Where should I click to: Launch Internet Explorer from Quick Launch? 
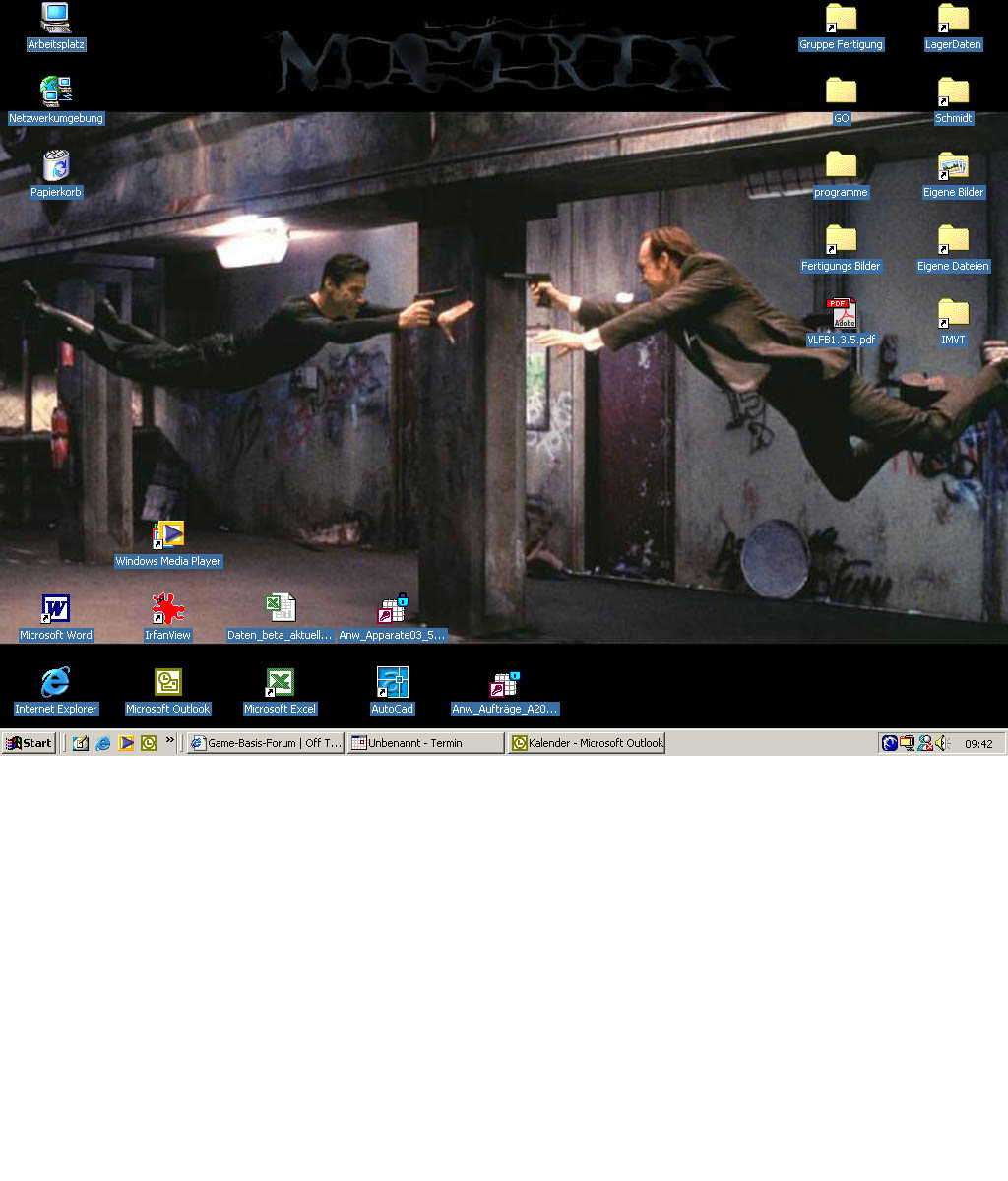coord(103,743)
